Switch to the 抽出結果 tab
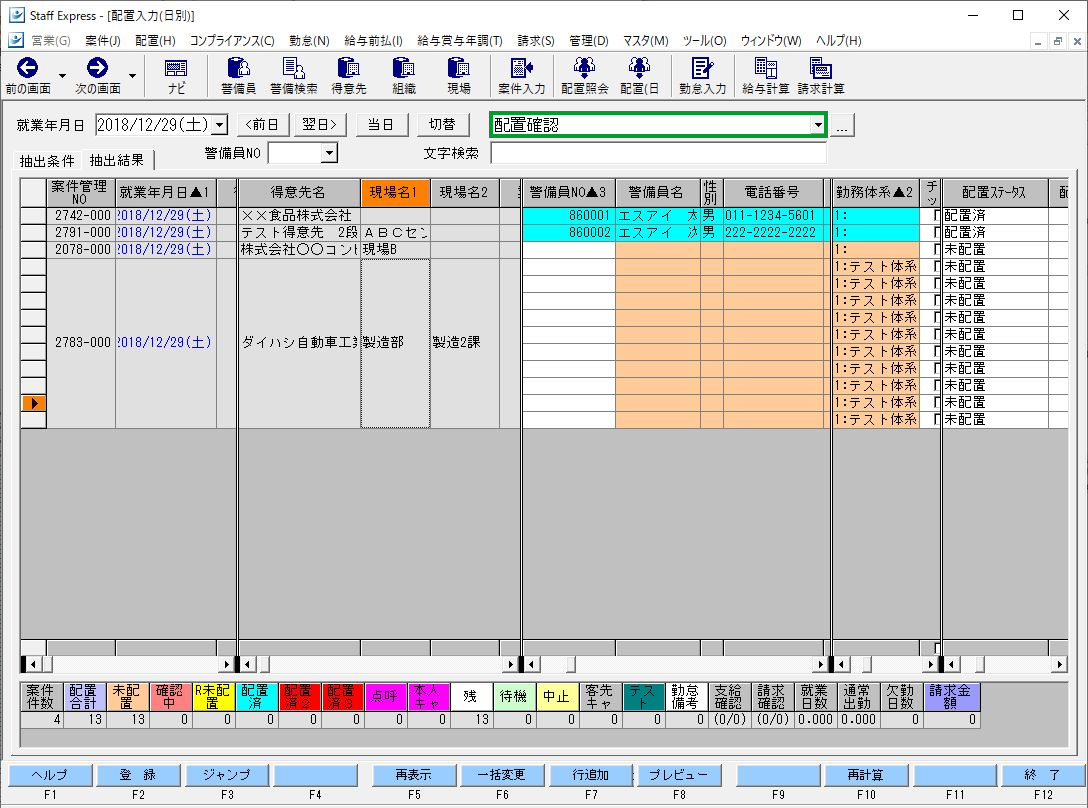Image resolution: width=1088 pixels, height=808 pixels. pos(117,160)
